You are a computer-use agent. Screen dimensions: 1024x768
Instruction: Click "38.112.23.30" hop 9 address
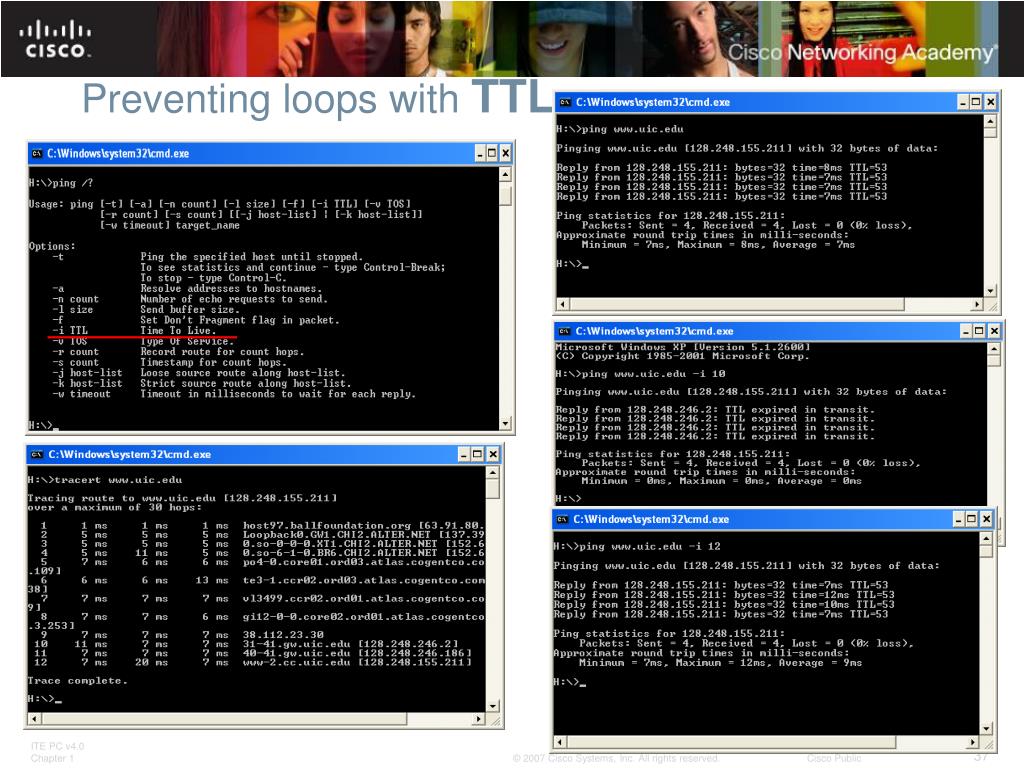(x=283, y=634)
